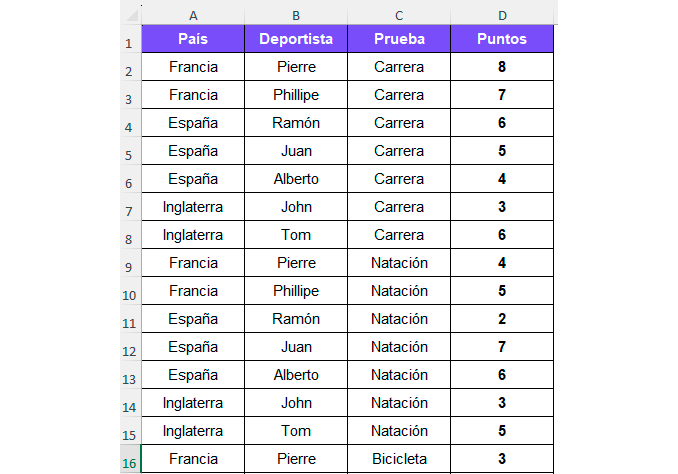
Task: Click the Phillipe cell in row 3
Action: pos(296,95)
